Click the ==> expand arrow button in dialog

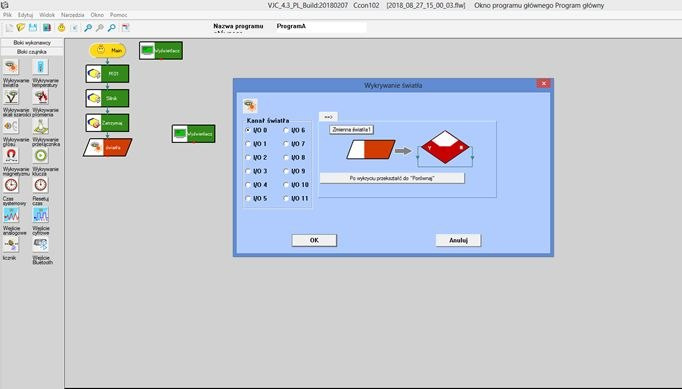tap(328, 117)
